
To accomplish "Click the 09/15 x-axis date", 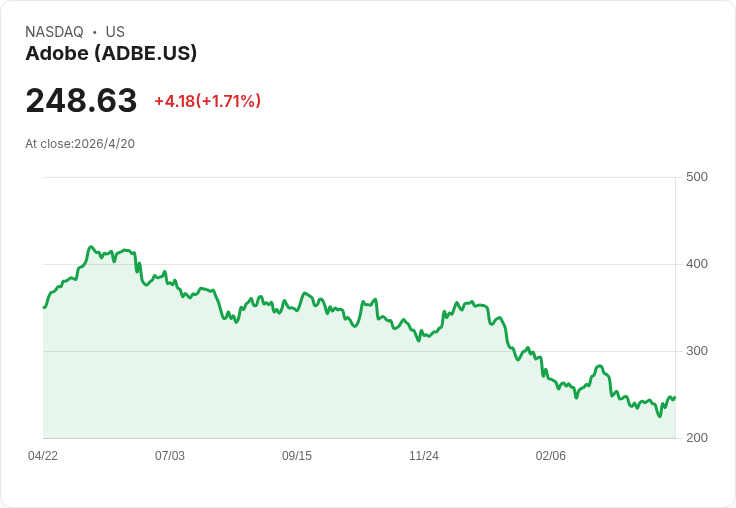I will coord(297,456).
